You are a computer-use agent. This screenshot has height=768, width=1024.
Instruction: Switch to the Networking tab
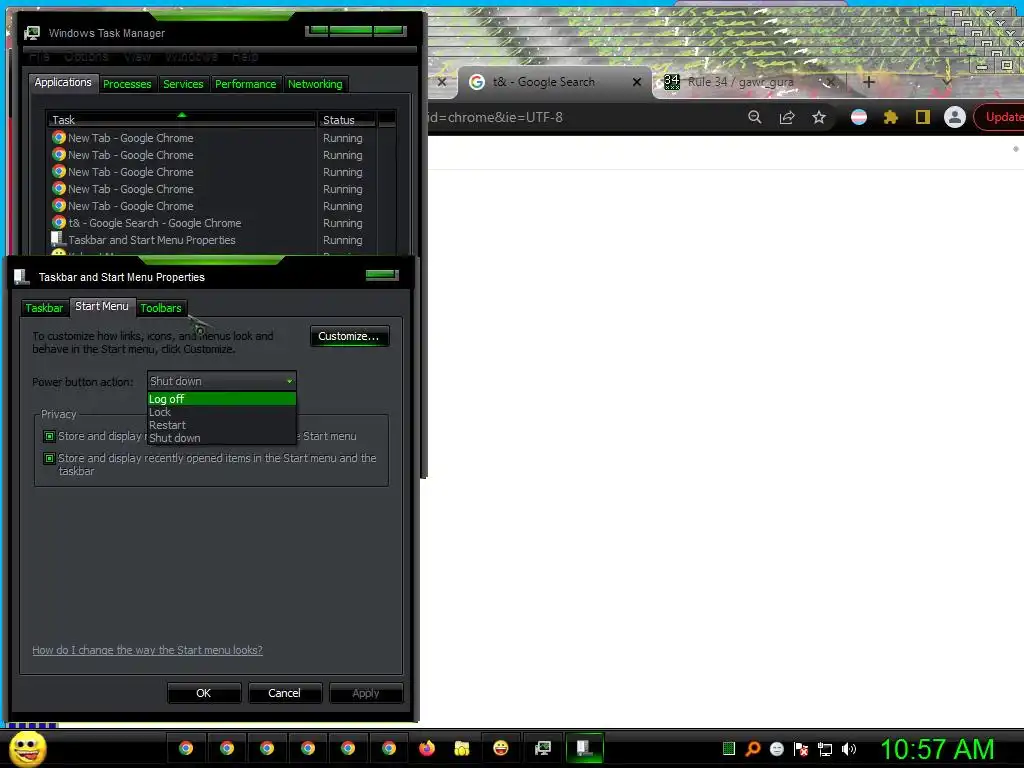coord(315,84)
